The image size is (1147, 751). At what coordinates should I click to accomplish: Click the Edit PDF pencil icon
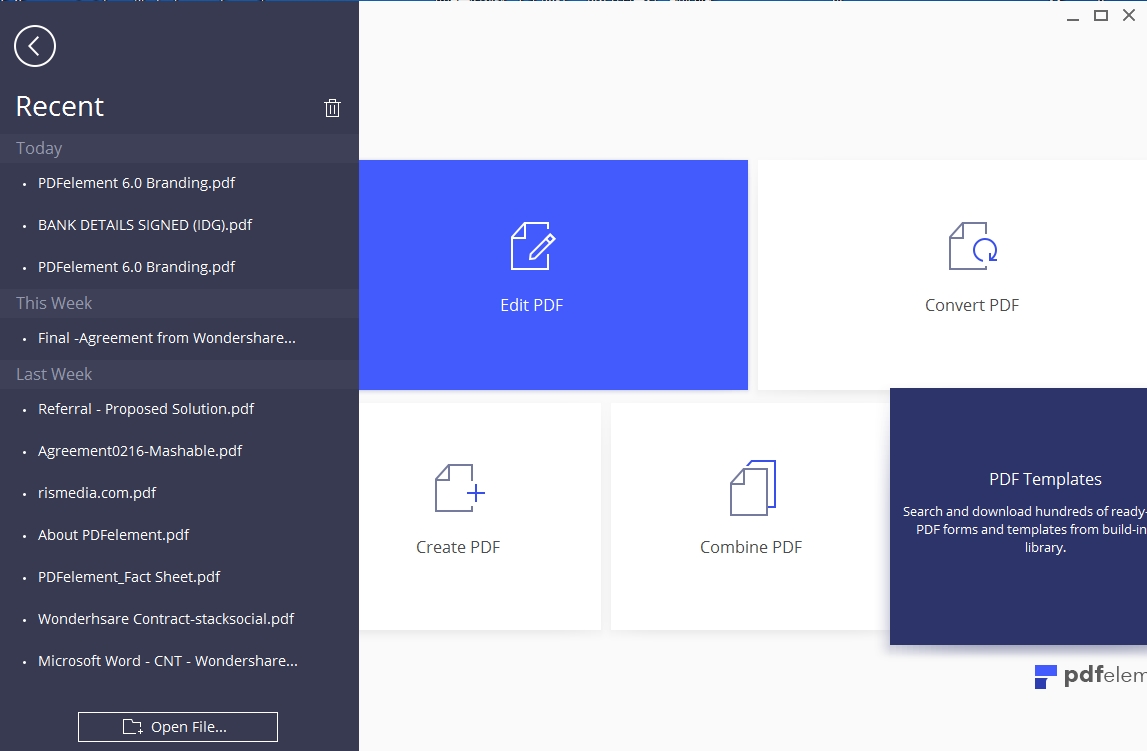click(533, 246)
